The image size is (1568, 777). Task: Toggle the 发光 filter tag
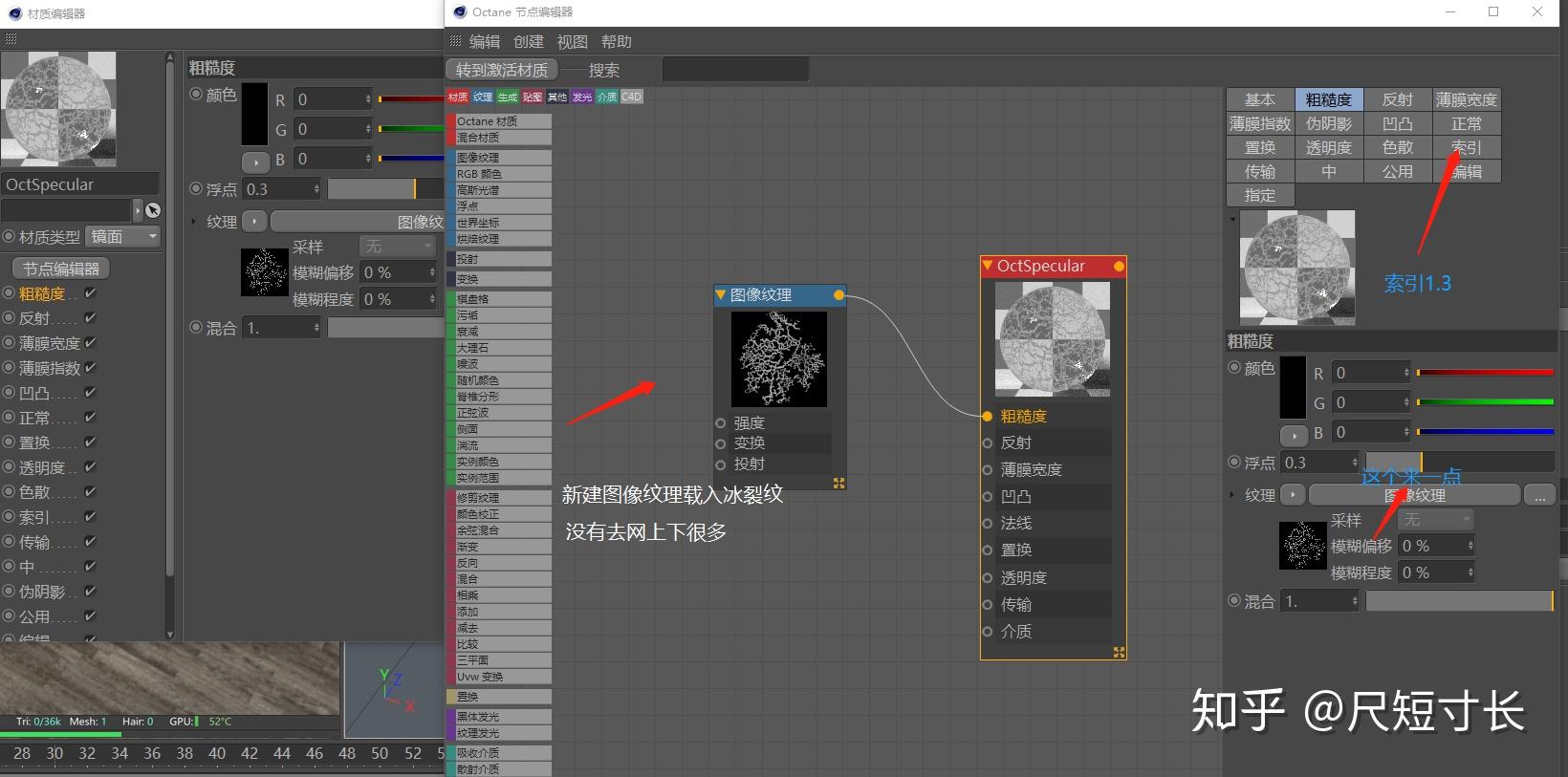coord(582,97)
